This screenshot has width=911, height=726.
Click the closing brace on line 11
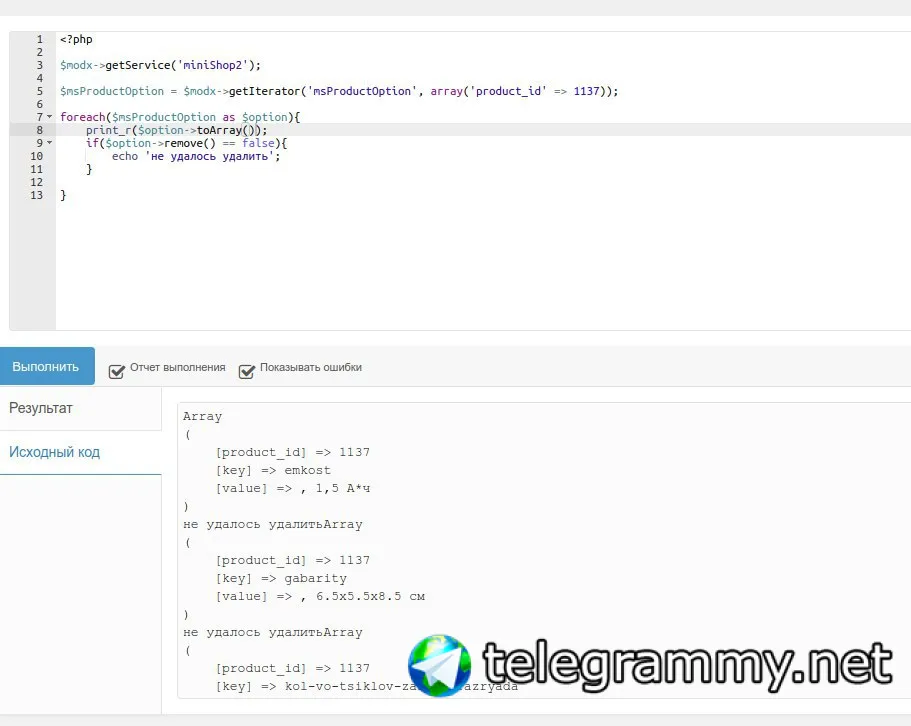tap(89, 169)
